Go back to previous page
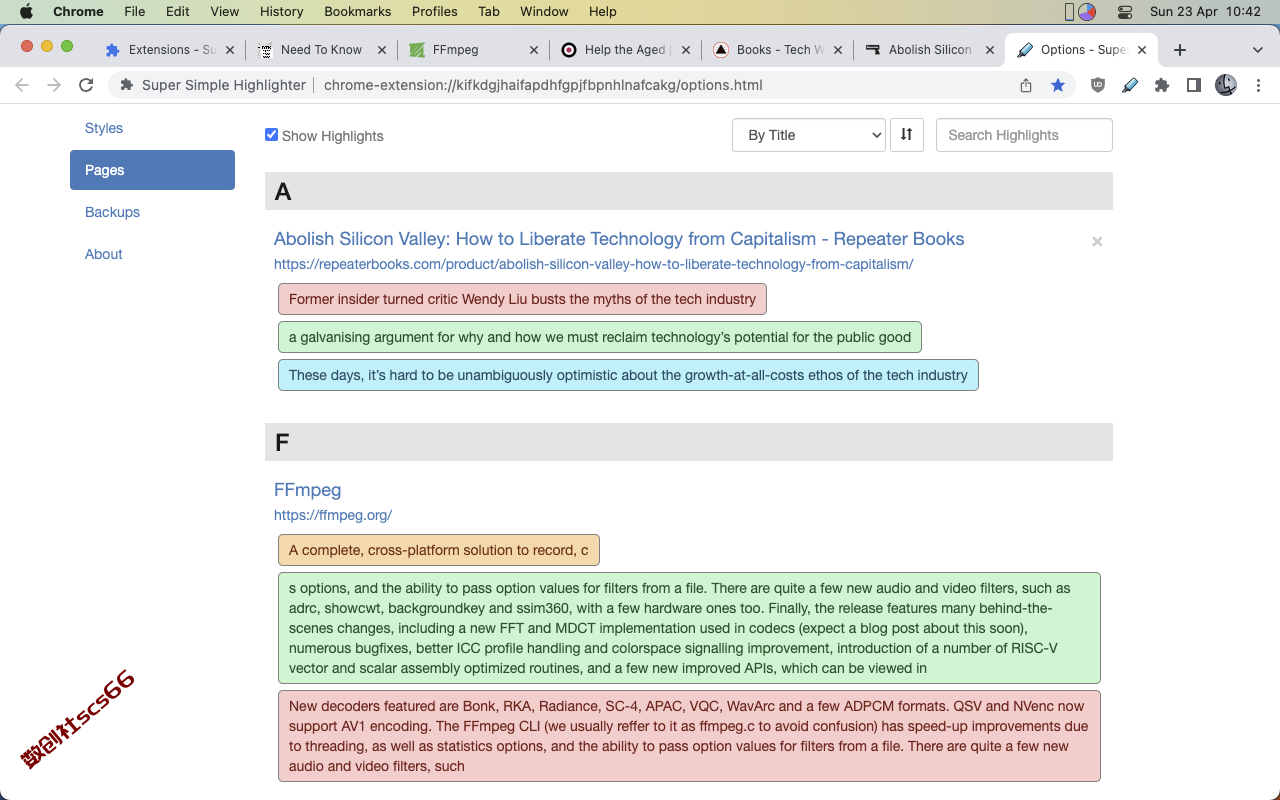This screenshot has width=1280, height=800. click(22, 85)
